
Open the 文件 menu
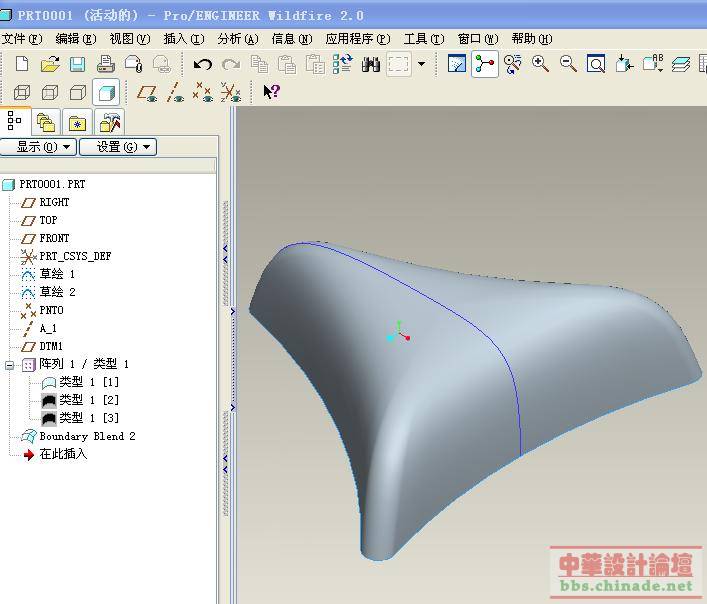pos(21,39)
